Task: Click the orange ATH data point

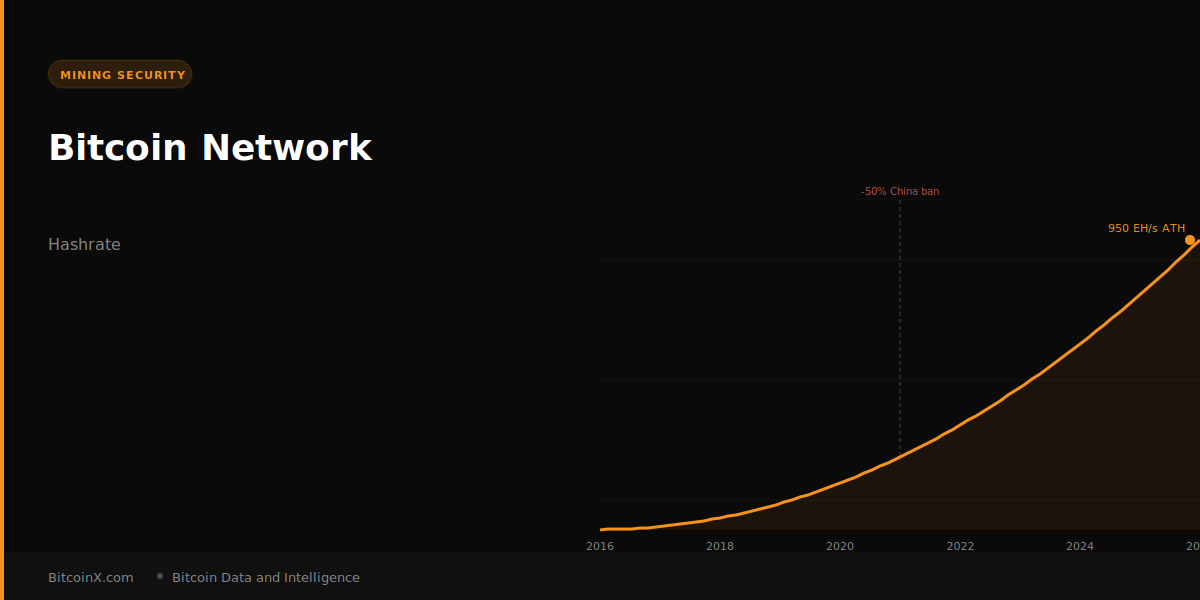Action: click(1189, 240)
